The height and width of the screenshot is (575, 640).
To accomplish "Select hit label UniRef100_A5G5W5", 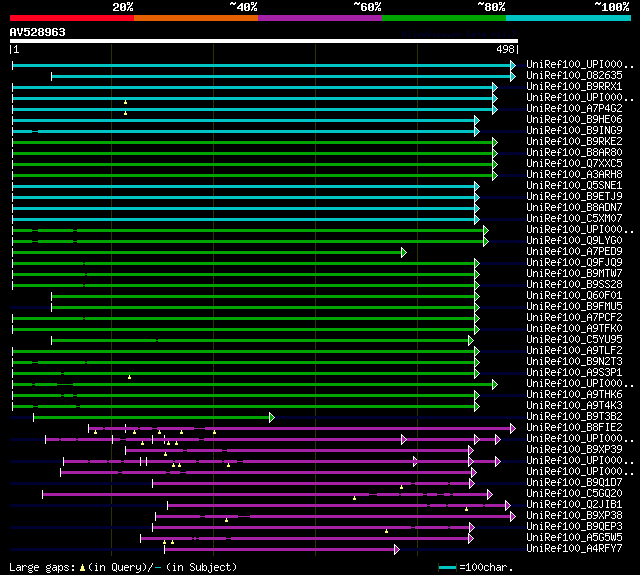I will point(574,538).
